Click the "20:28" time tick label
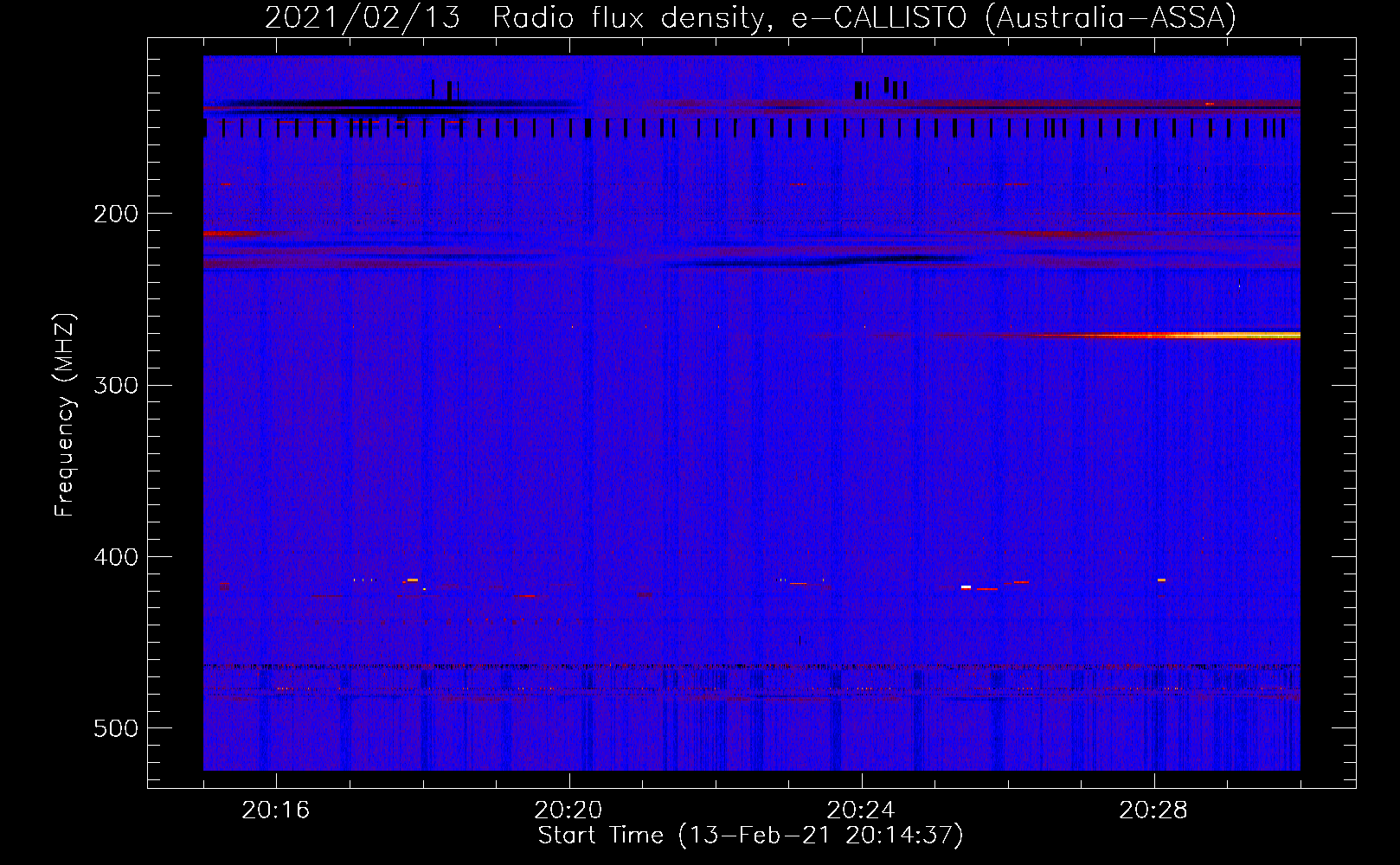 1153,811
